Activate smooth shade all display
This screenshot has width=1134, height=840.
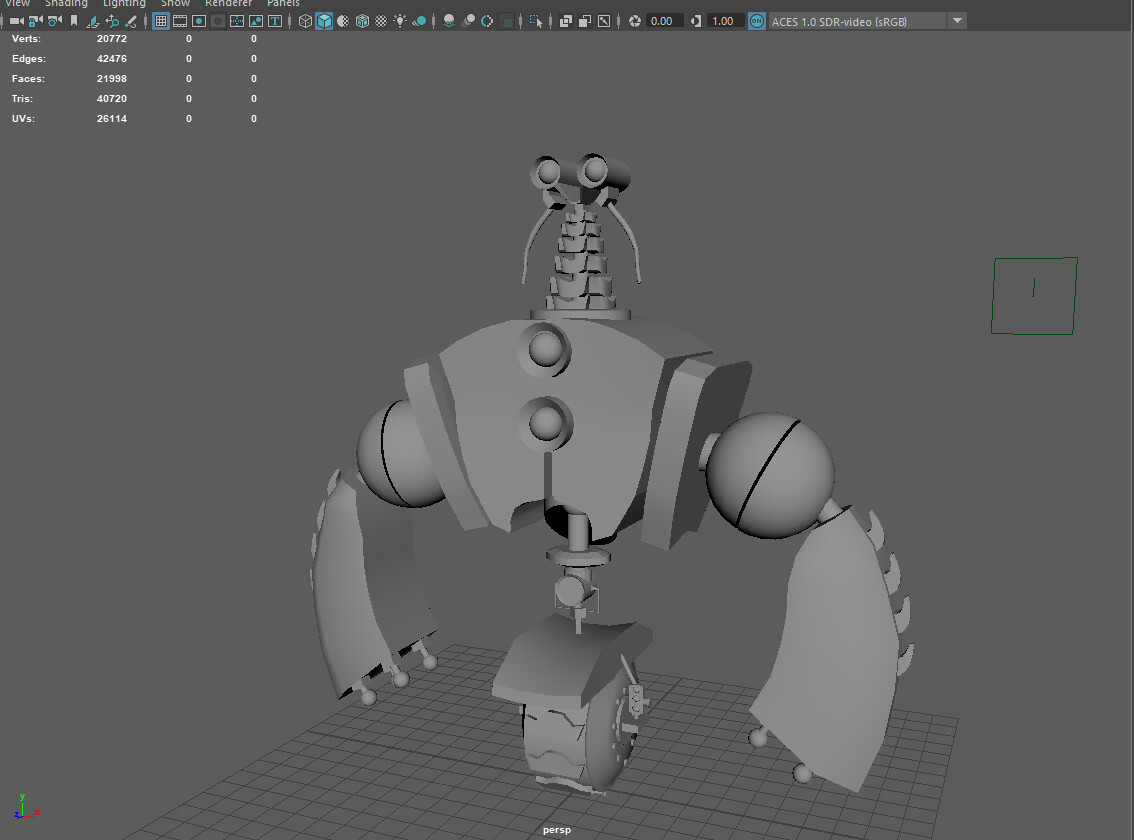point(324,20)
